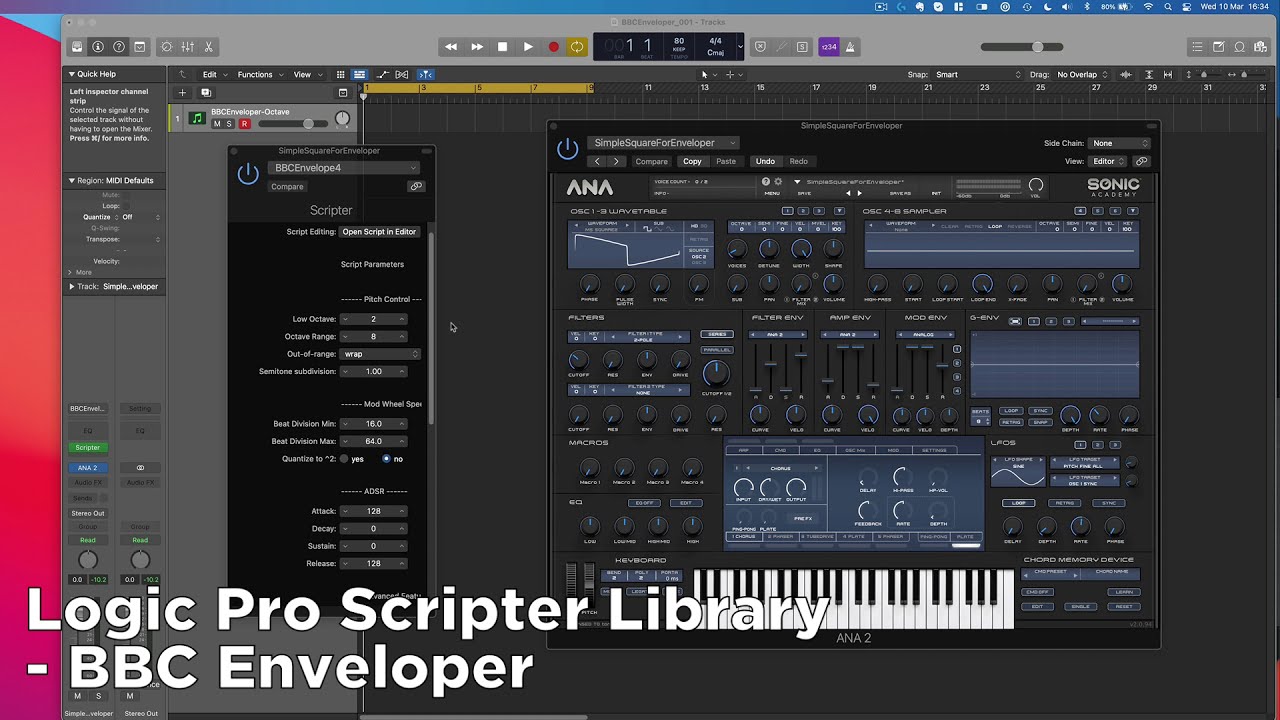Select the Quantize to ^2 yes radio button
The image size is (1280, 720).
point(344,459)
